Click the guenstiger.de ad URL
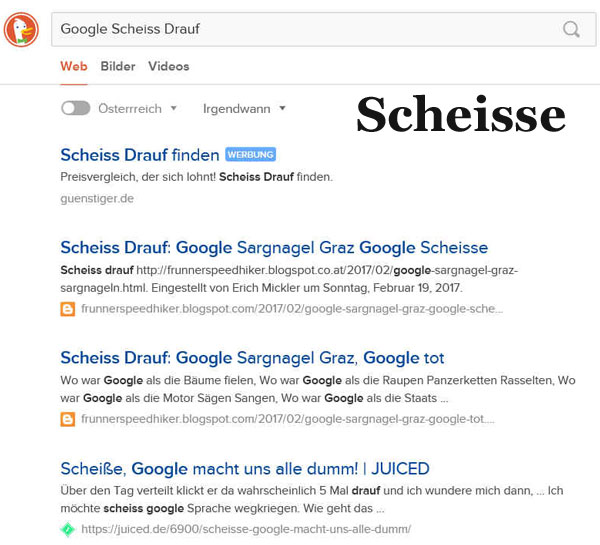The image size is (600, 545). coord(97,198)
